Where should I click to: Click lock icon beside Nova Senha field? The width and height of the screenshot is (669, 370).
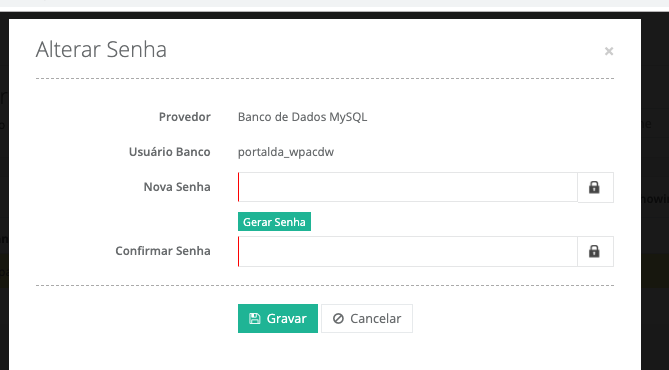point(594,187)
